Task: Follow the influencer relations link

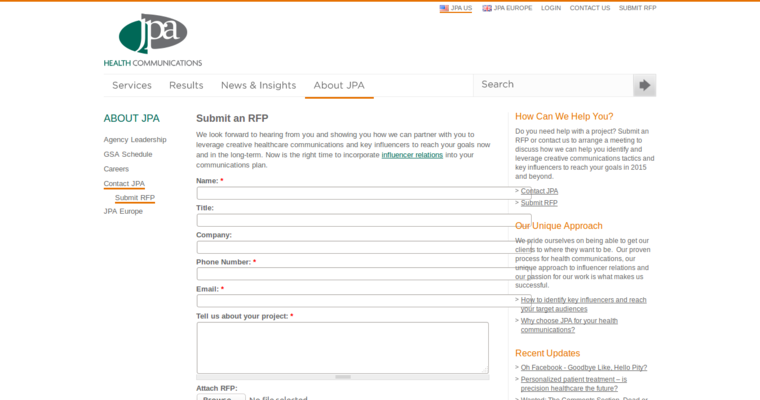Action: (412, 155)
